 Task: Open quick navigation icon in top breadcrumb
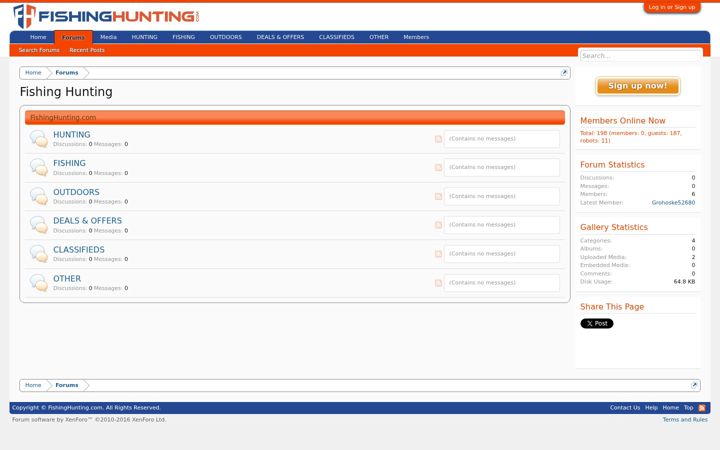564,73
